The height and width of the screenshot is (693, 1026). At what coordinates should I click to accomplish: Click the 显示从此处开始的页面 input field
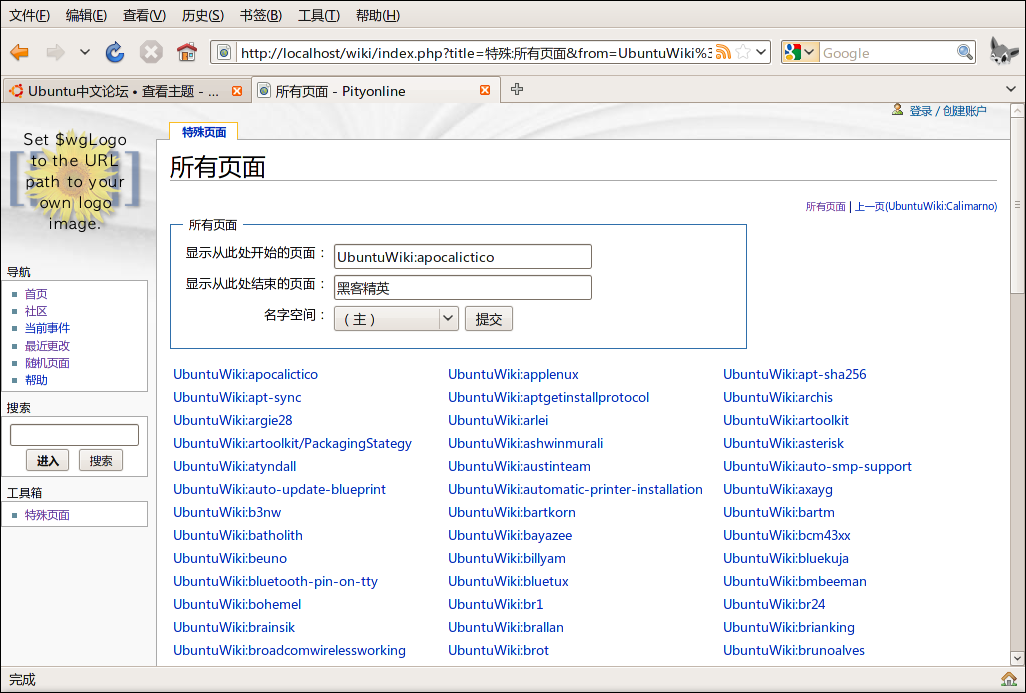463,257
